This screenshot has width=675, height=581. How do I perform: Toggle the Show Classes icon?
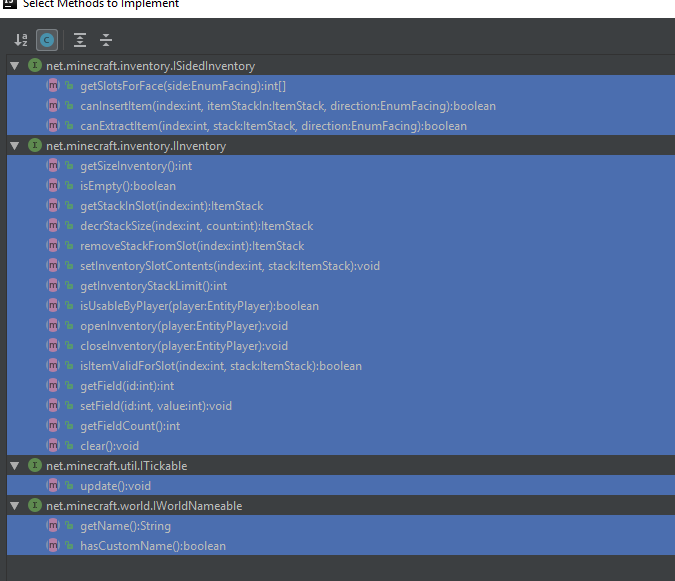click(46, 40)
